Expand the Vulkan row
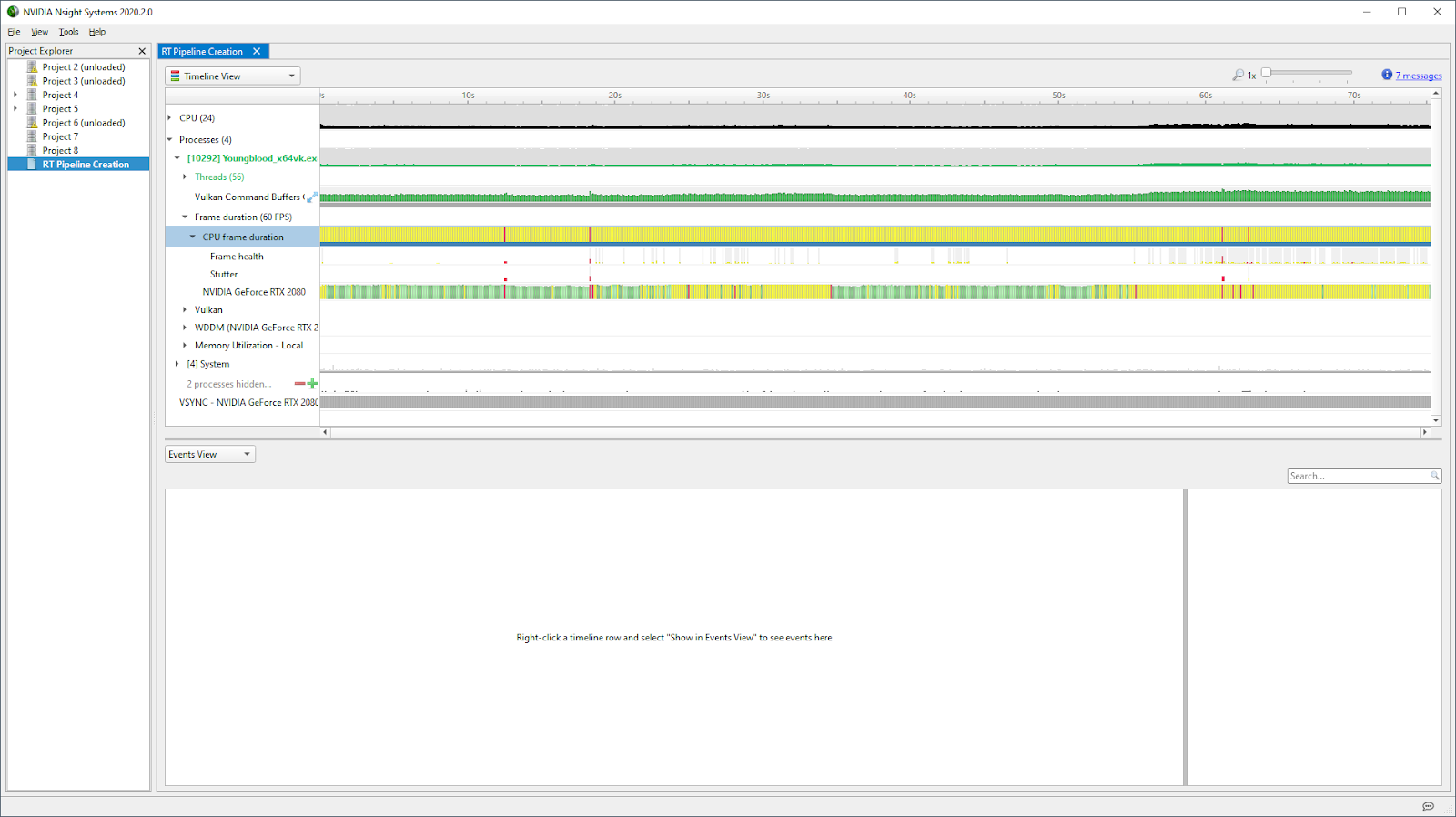Image resolution: width=1456 pixels, height=817 pixels. pyautogui.click(x=185, y=310)
